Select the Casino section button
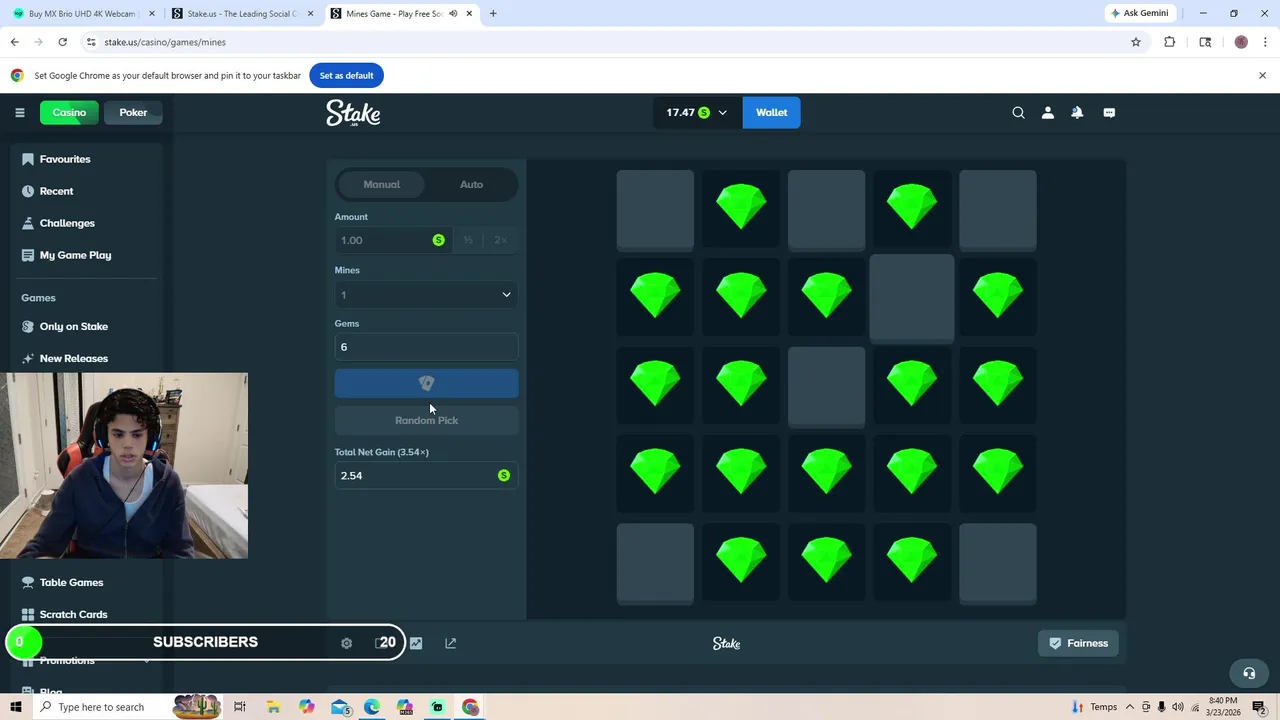The width and height of the screenshot is (1280, 720). [x=69, y=113]
